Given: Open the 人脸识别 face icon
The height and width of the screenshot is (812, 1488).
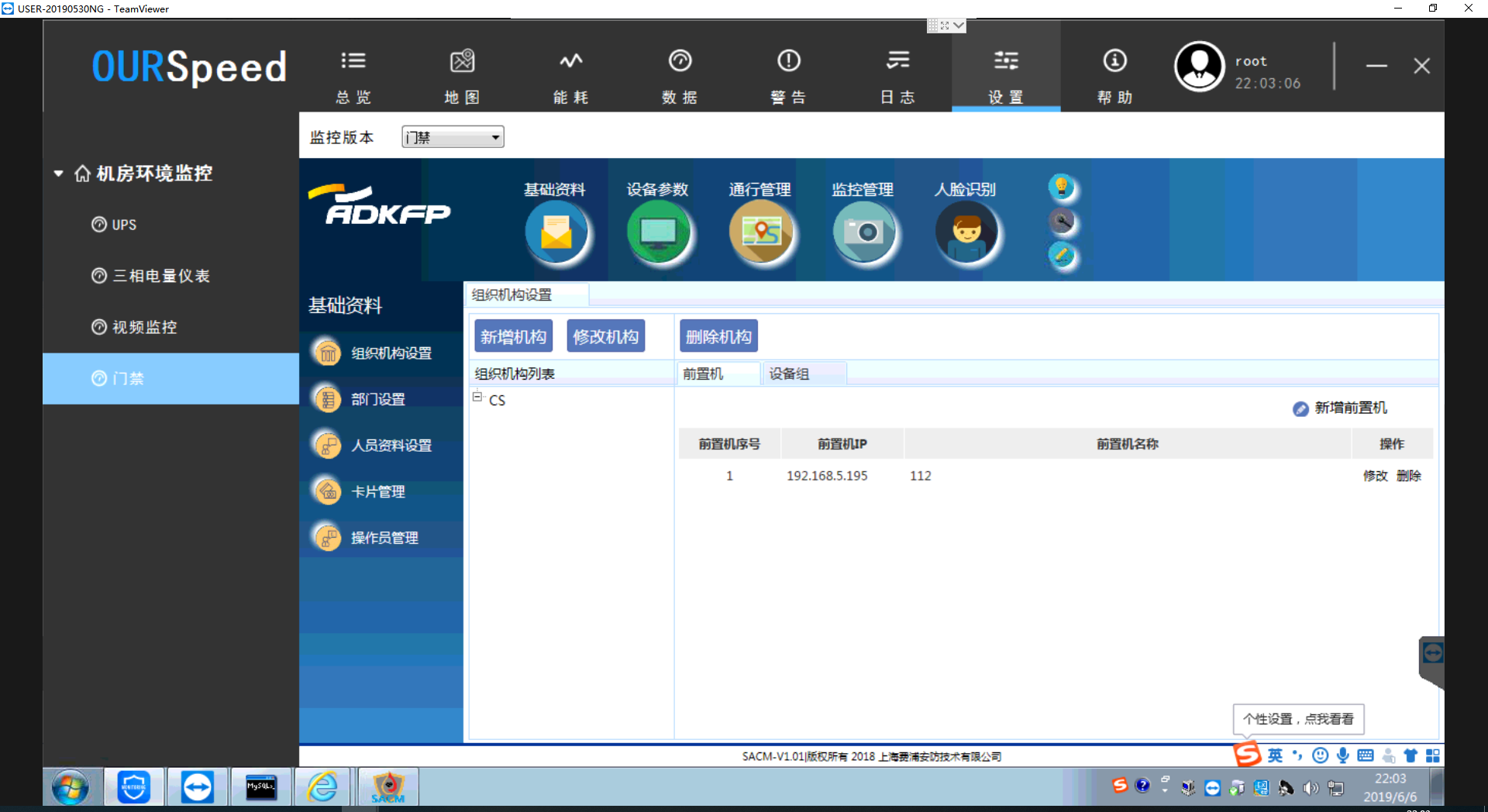Looking at the screenshot, I should pyautogui.click(x=966, y=232).
